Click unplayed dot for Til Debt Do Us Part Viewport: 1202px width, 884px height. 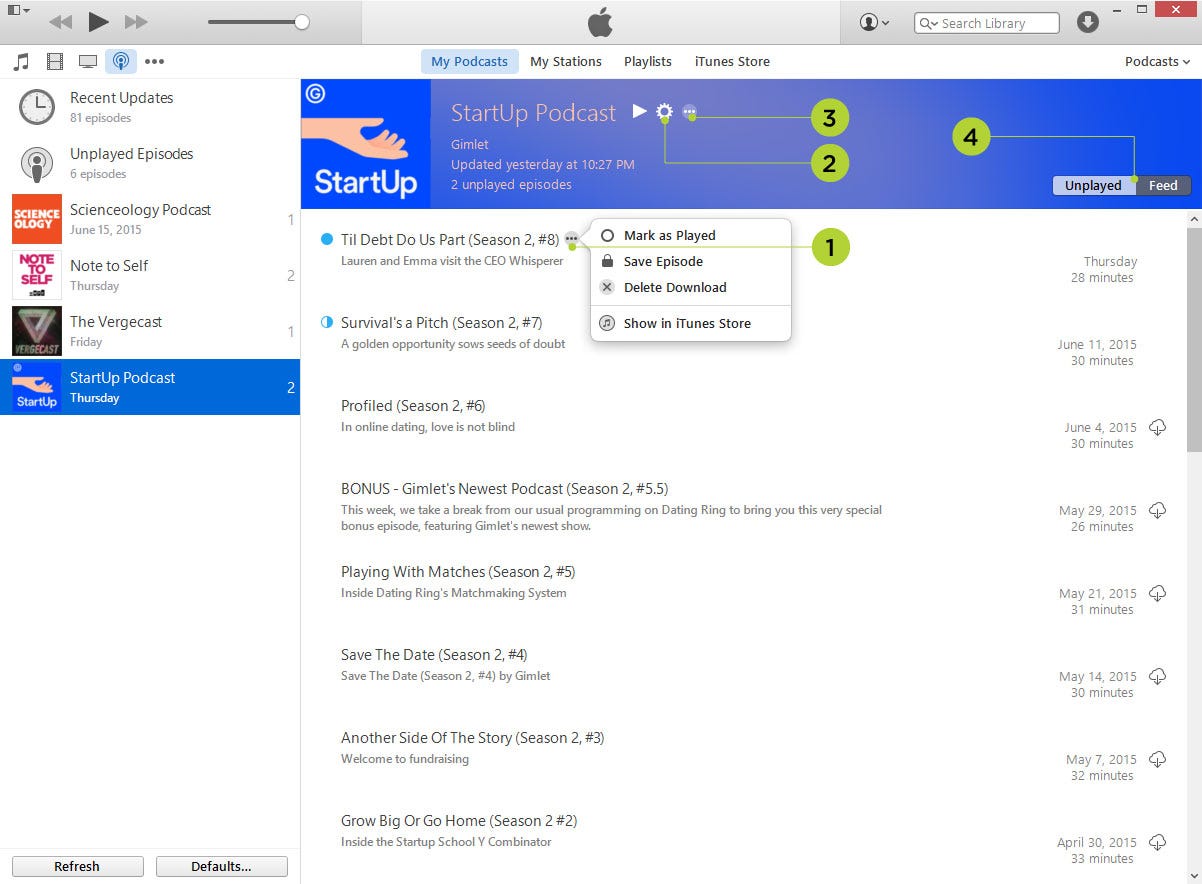[x=326, y=240]
